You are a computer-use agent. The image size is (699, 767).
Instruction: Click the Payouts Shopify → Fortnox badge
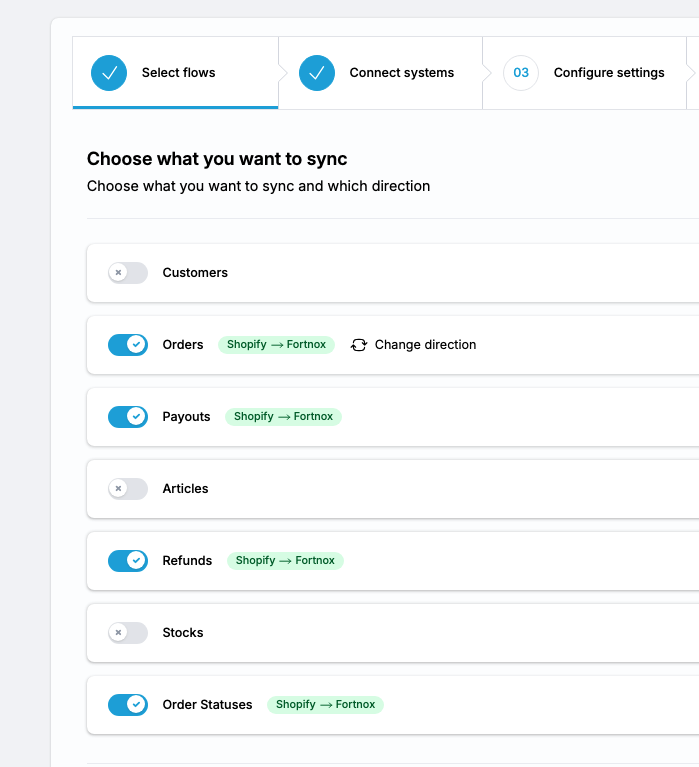coord(283,416)
